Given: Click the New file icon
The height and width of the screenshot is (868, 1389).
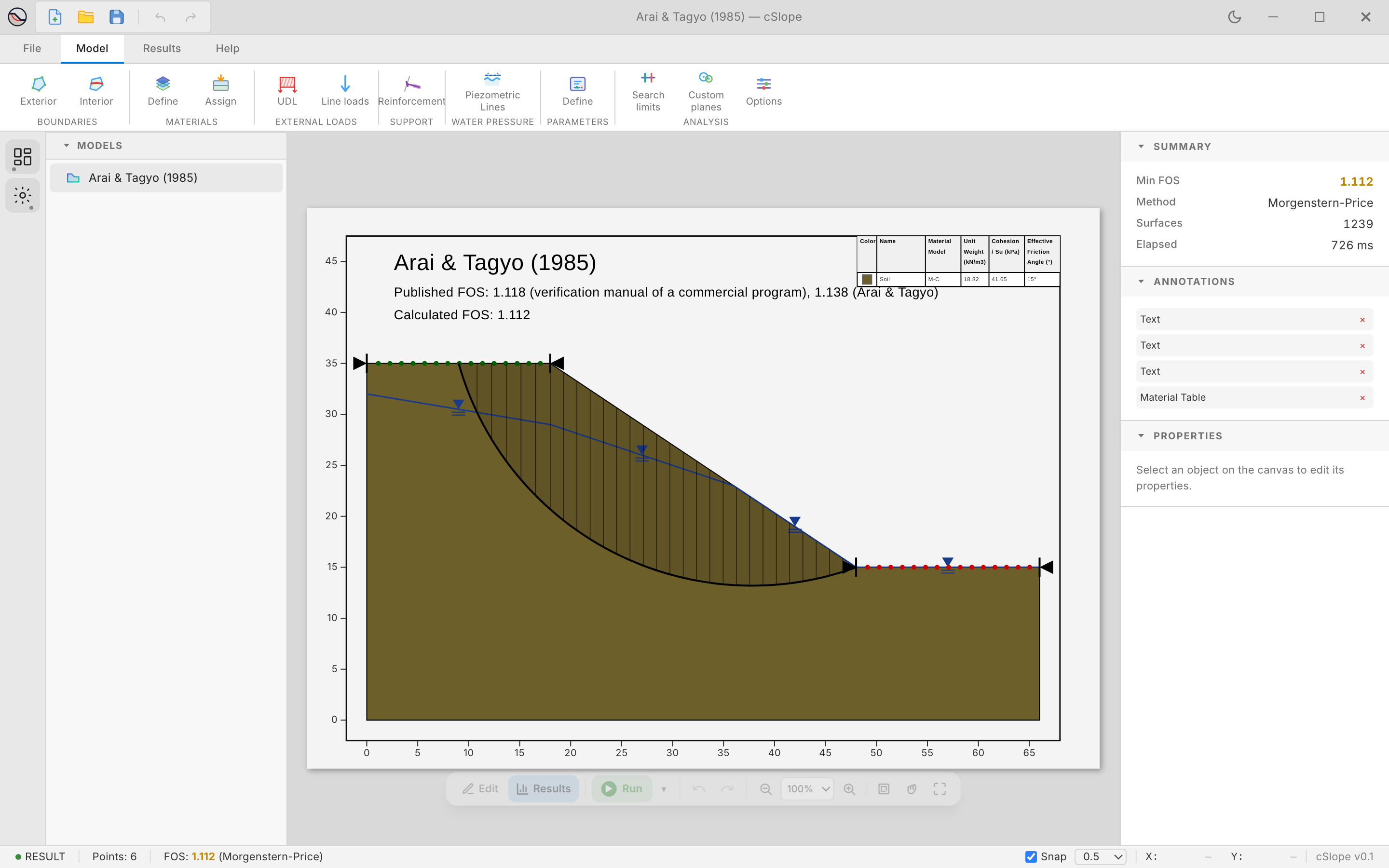Looking at the screenshot, I should click(54, 17).
